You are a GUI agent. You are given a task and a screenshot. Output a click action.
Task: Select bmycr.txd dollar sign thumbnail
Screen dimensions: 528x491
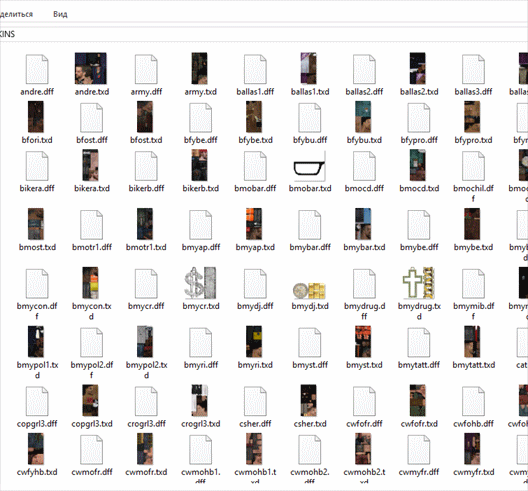(x=200, y=283)
